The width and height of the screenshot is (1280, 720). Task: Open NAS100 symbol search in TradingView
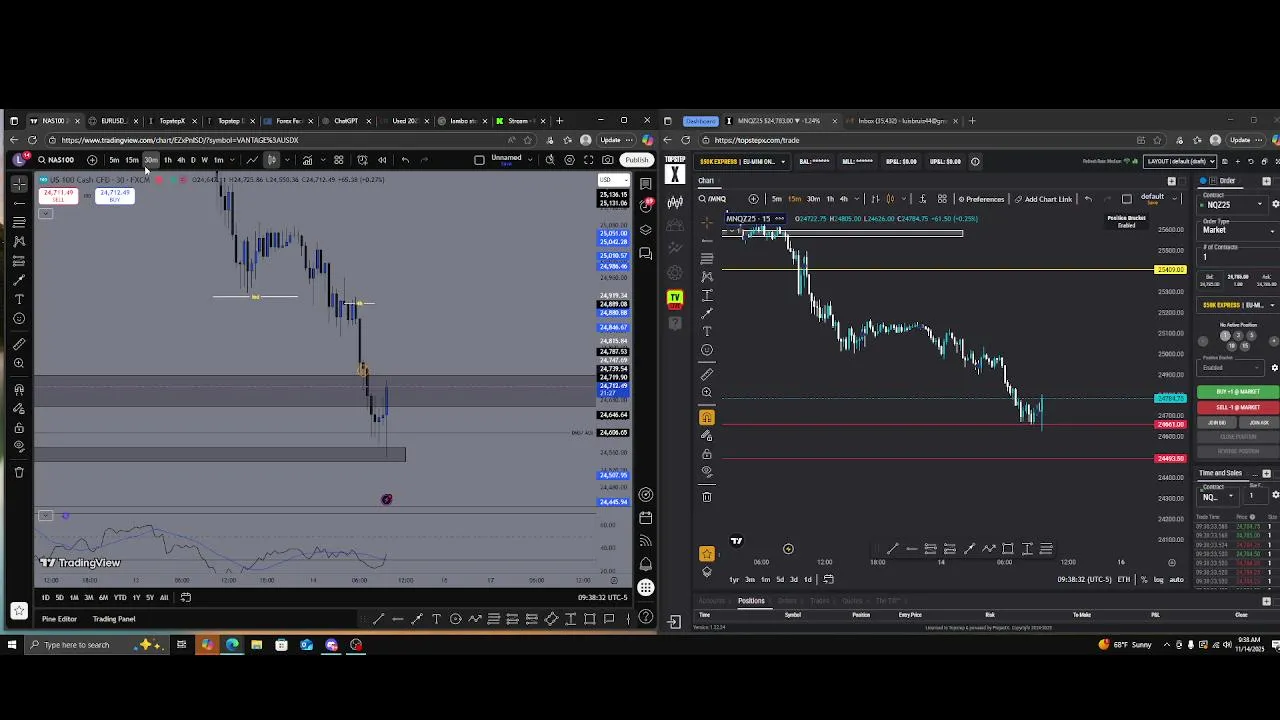(x=56, y=160)
